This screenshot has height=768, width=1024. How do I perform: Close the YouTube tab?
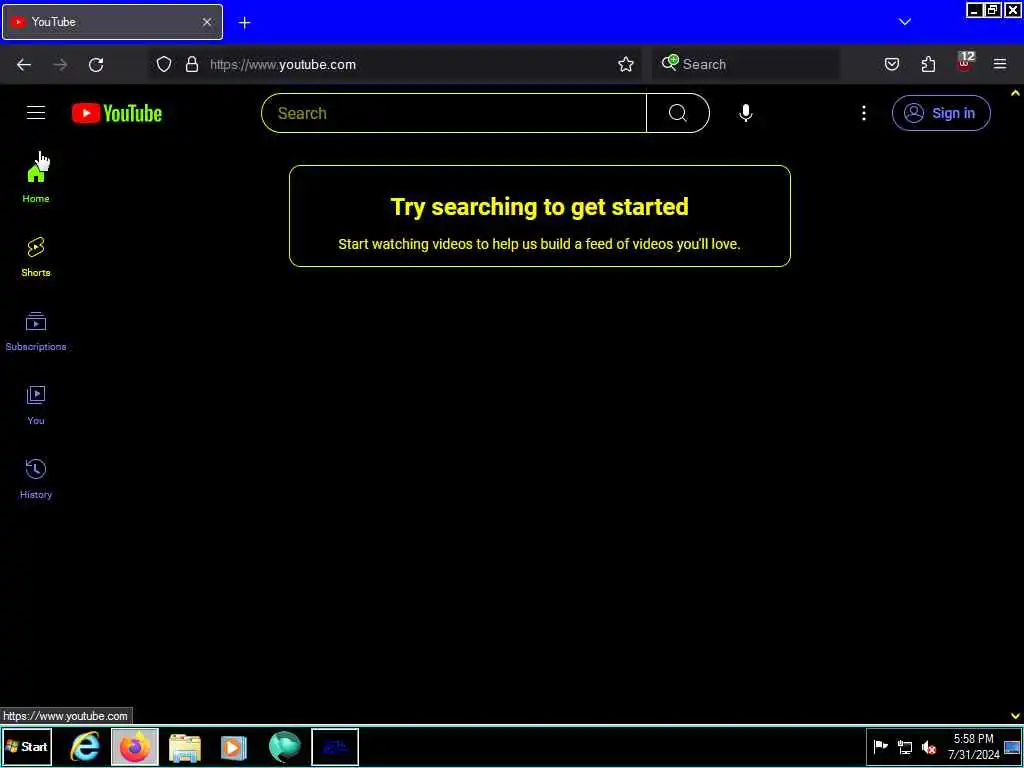pyautogui.click(x=206, y=22)
